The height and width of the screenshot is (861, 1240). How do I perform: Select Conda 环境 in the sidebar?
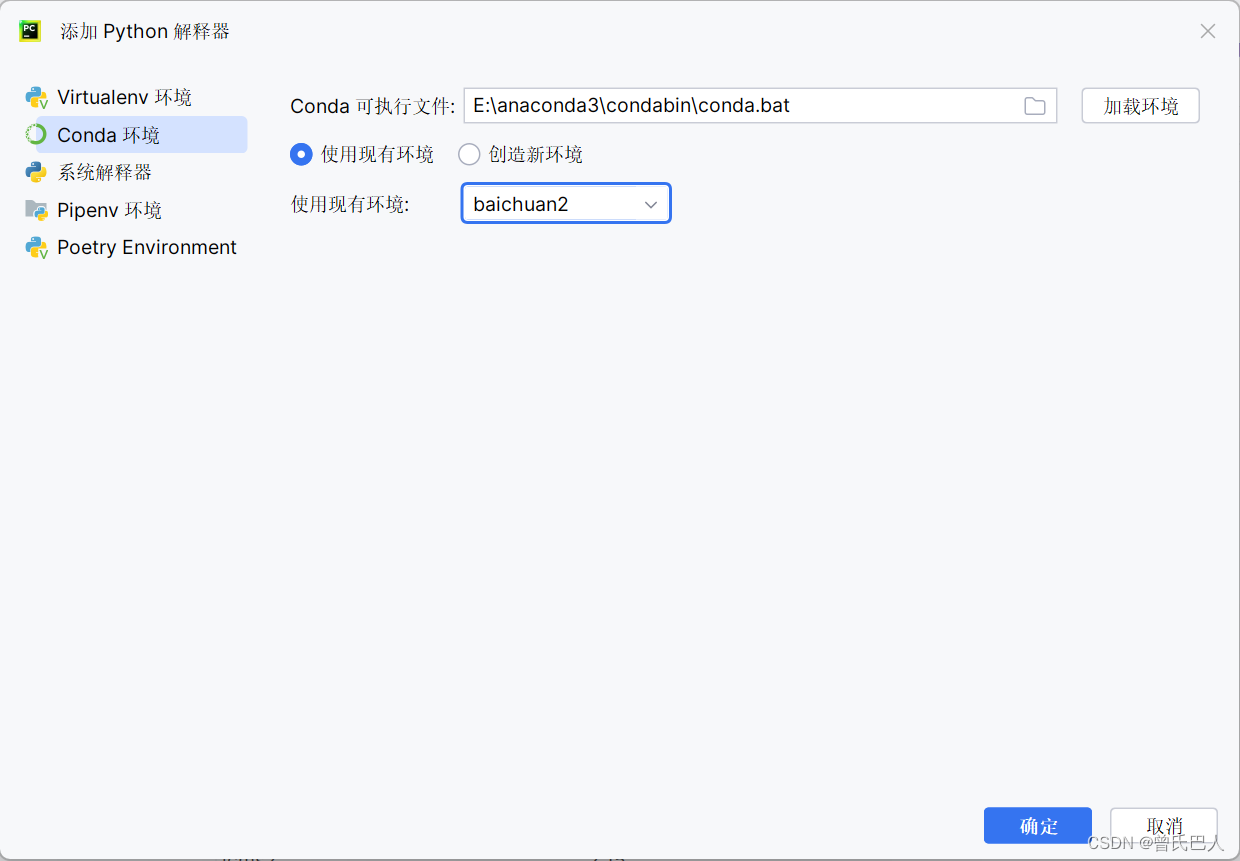pyautogui.click(x=135, y=135)
